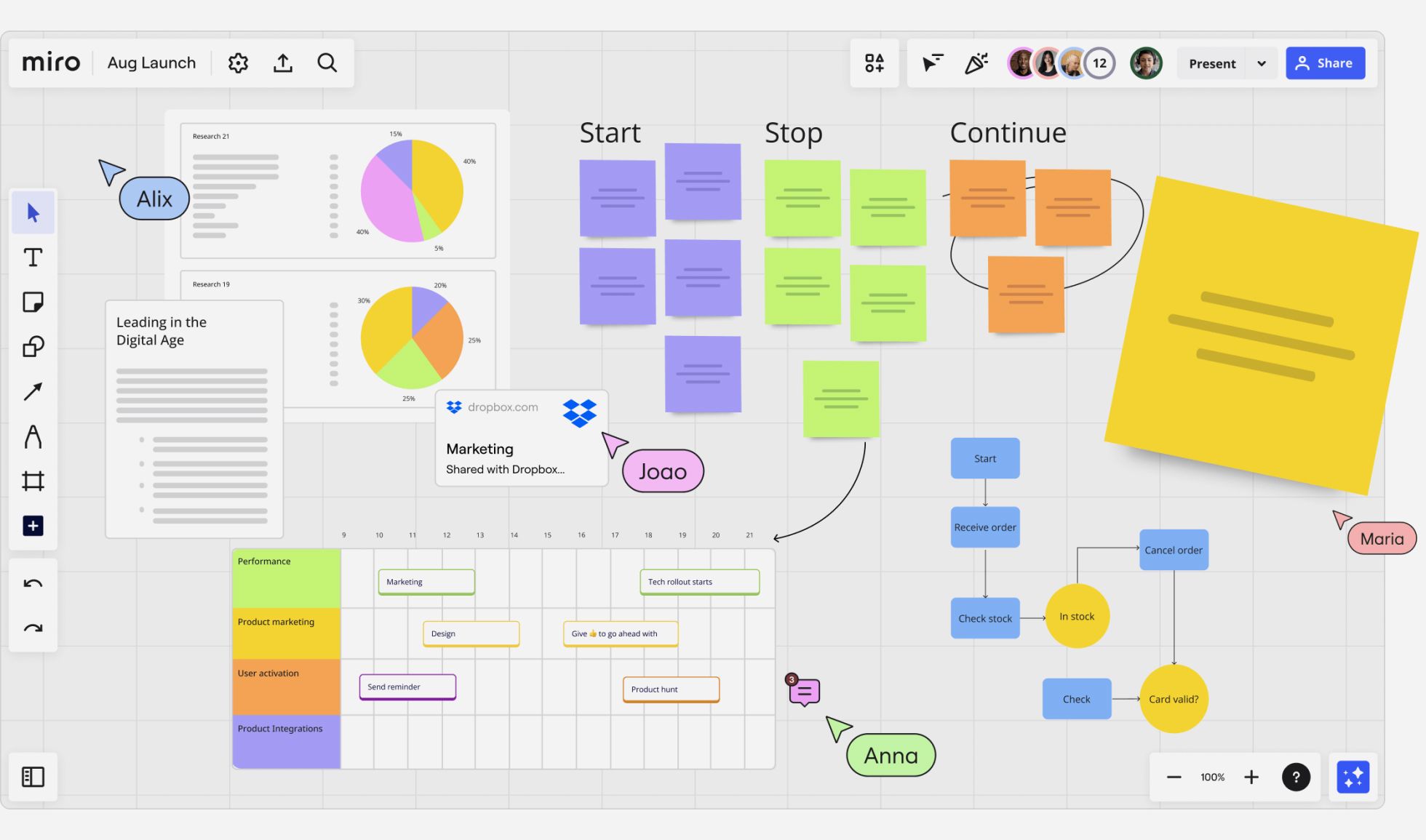Open the reactions confetti menu
Viewport: 1426px width, 840px height.
pyautogui.click(x=976, y=63)
